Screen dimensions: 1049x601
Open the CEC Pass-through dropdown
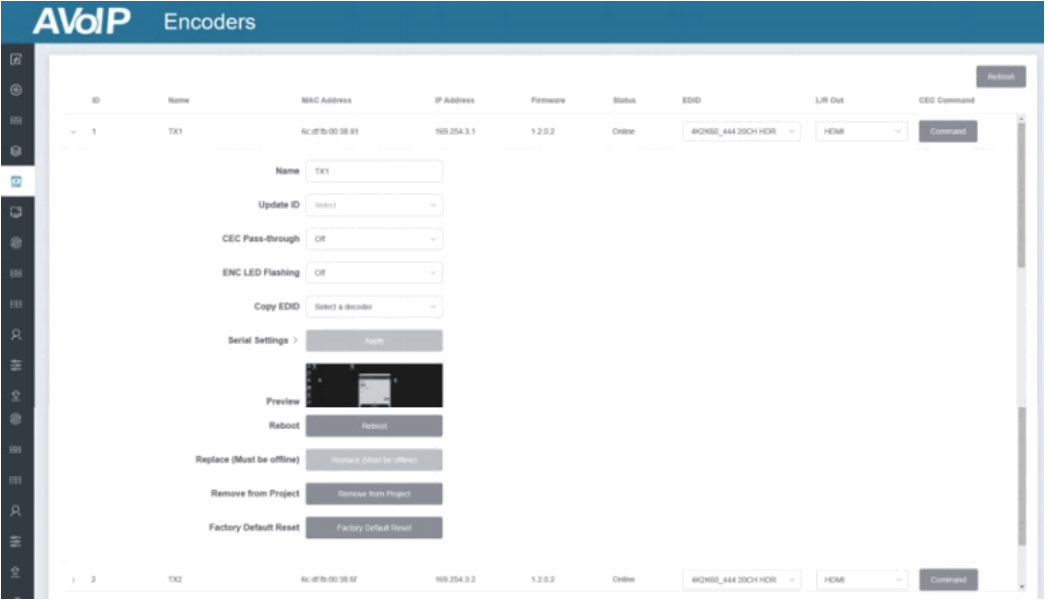tap(374, 239)
